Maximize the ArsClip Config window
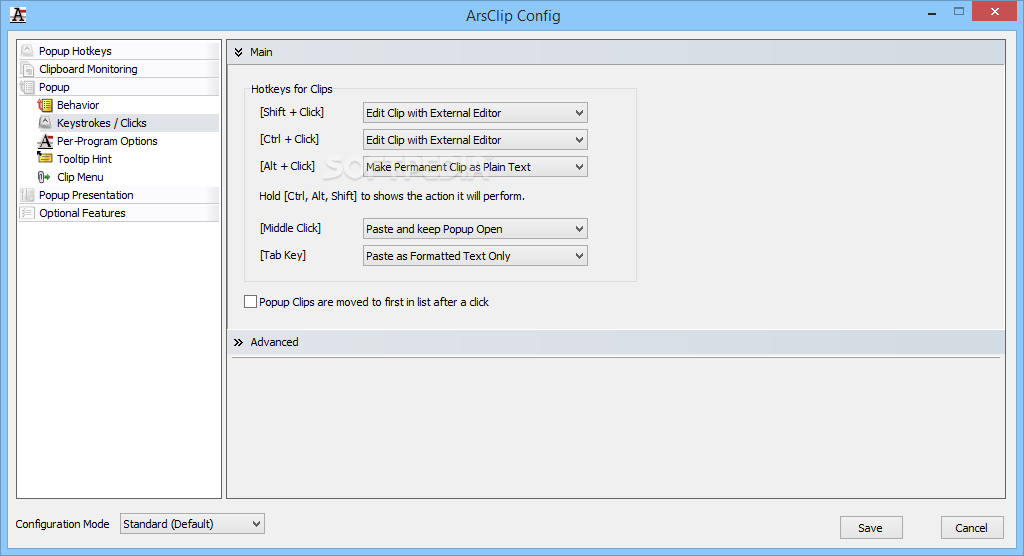The image size is (1024, 556). (959, 11)
